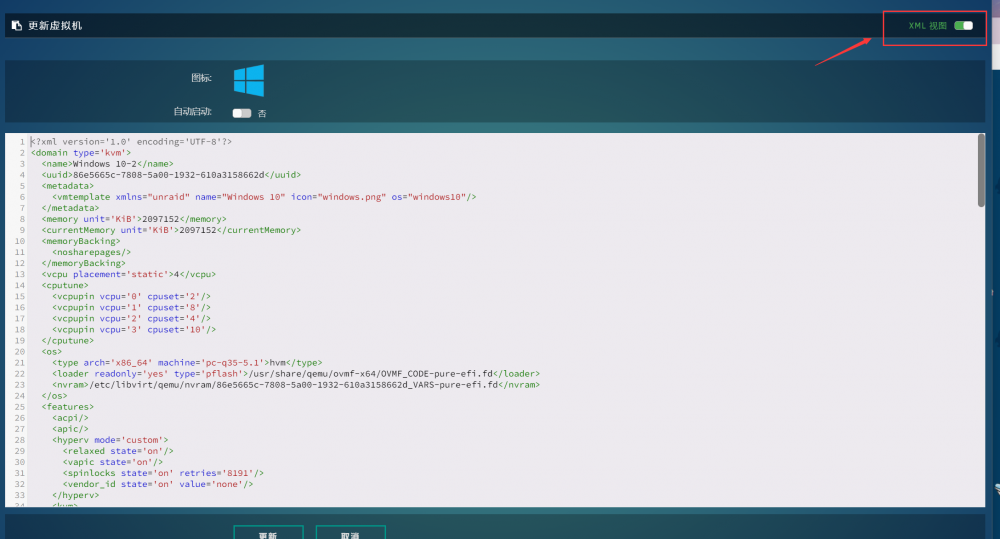
Task: Click the machine='pc-q35-5.1' type line
Action: tap(187, 363)
